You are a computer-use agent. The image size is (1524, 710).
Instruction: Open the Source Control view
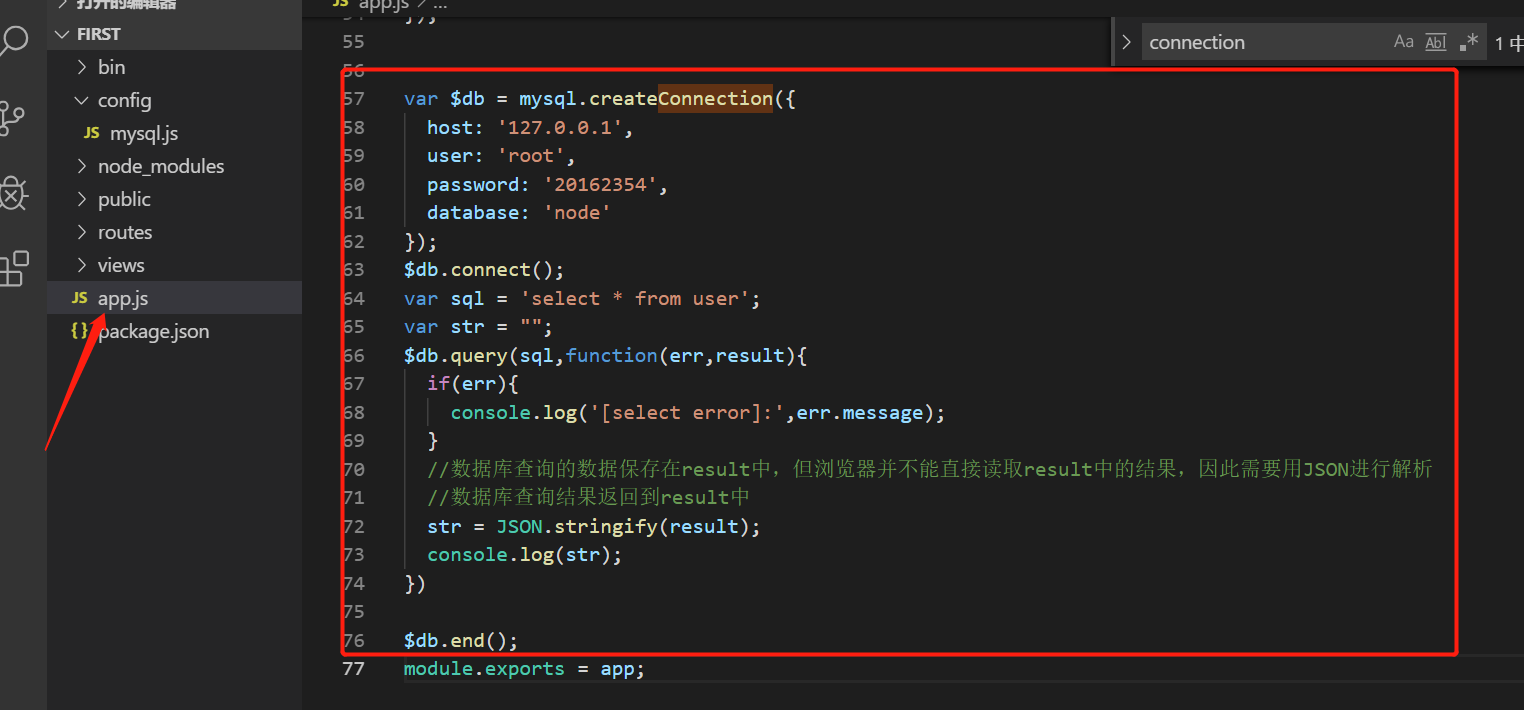(12, 118)
